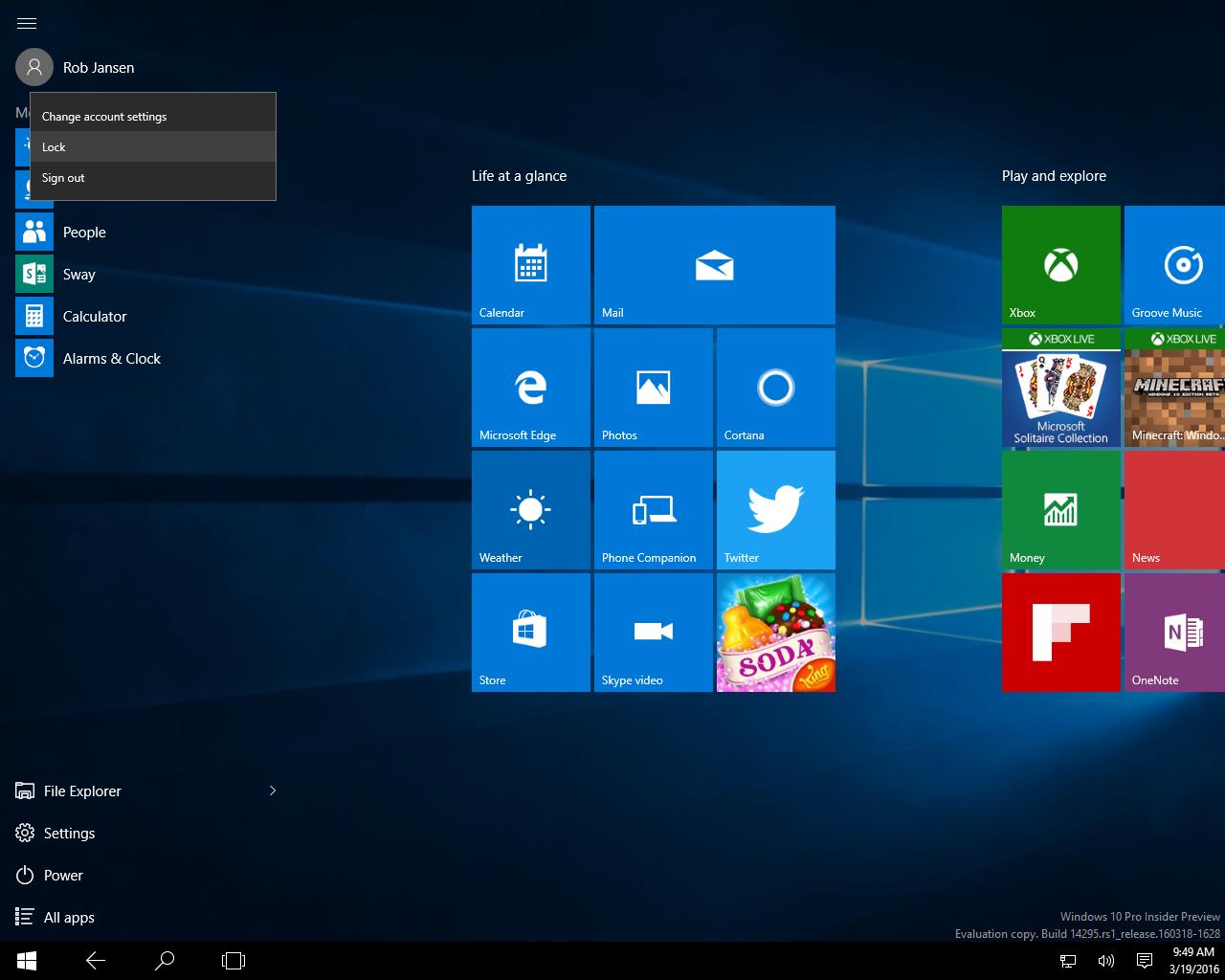Click Rob Jansen account avatar
Viewport: 1225px width, 980px height.
tap(34, 67)
